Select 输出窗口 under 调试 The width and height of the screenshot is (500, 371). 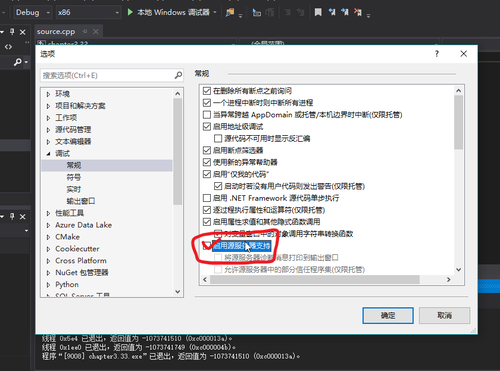(x=81, y=201)
